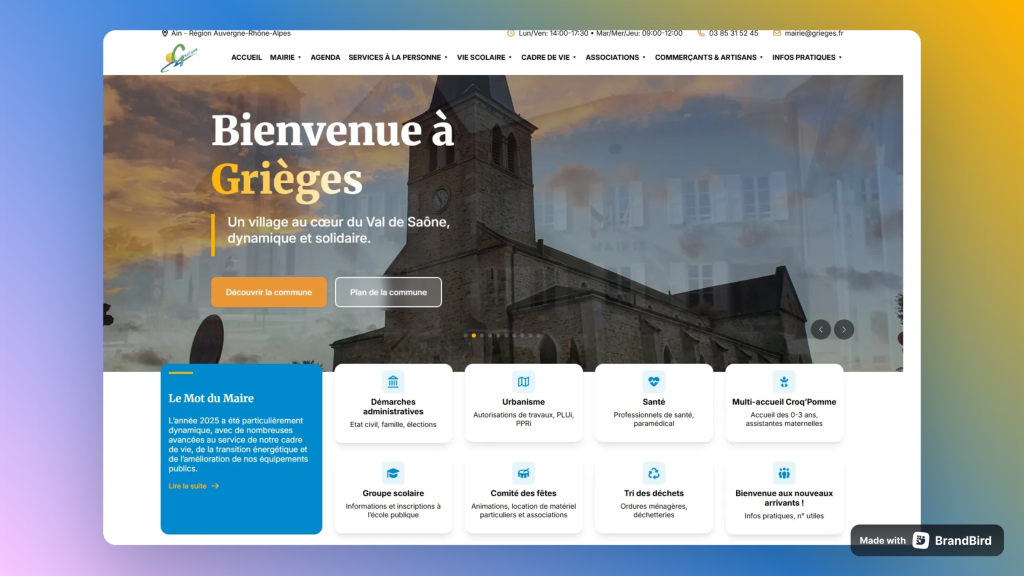Screen dimensions: 1024x576
Task: Click the BrandBird logo badge
Action: 921,540
